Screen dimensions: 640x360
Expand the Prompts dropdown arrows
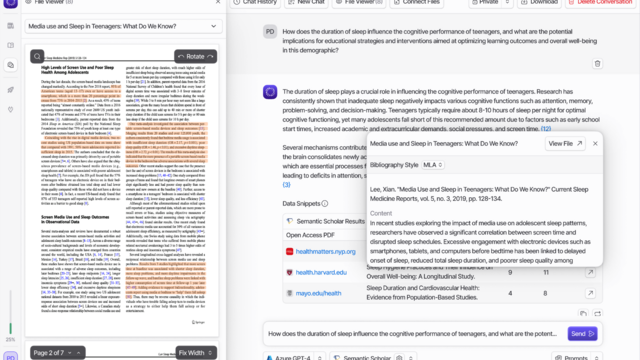point(597,358)
